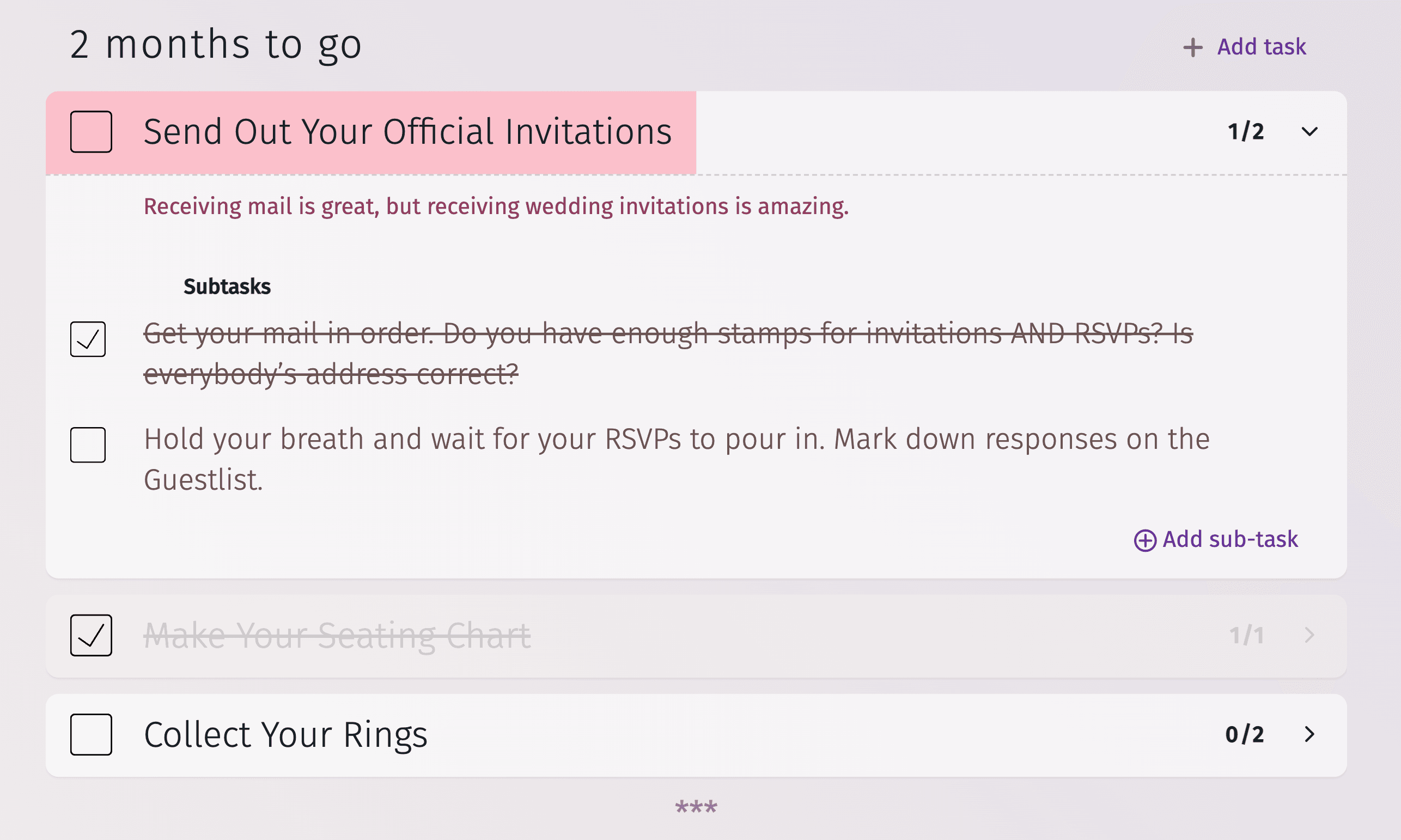The image size is (1401, 840).
Task: Collapse the Send Out Your Official Invitations task
Action: (x=1309, y=132)
